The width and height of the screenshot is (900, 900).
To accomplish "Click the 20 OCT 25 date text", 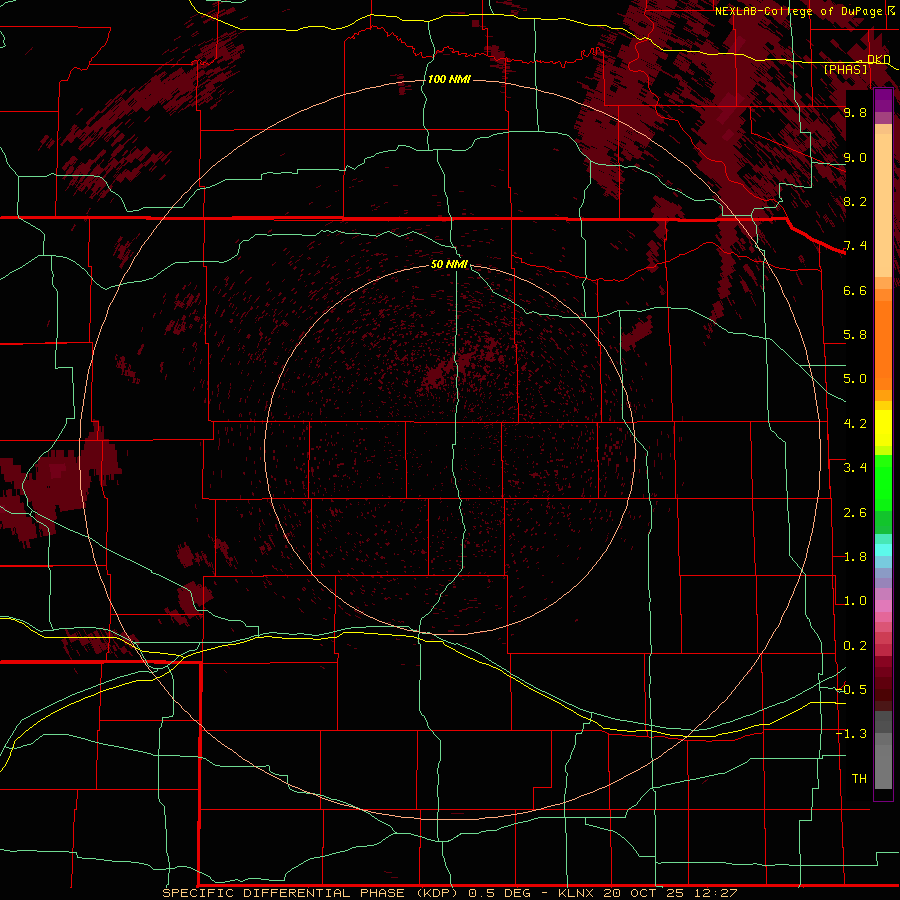I will pyautogui.click(x=645, y=893).
